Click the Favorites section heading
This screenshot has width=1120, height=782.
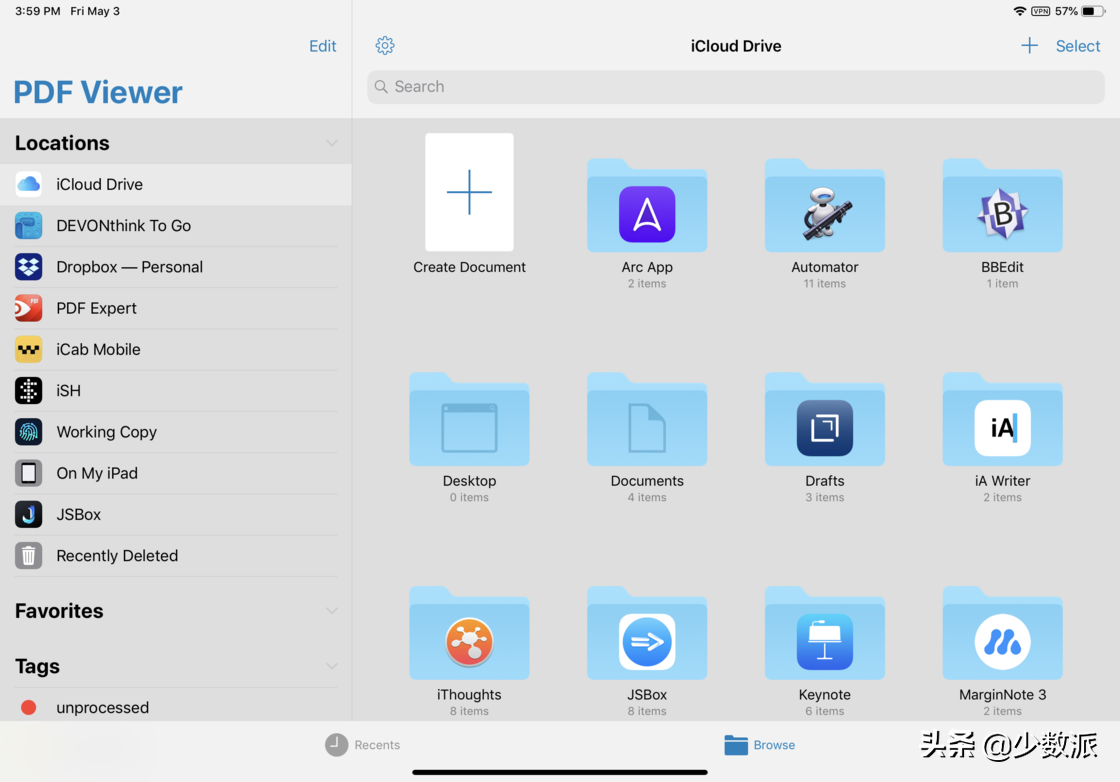click(x=59, y=611)
